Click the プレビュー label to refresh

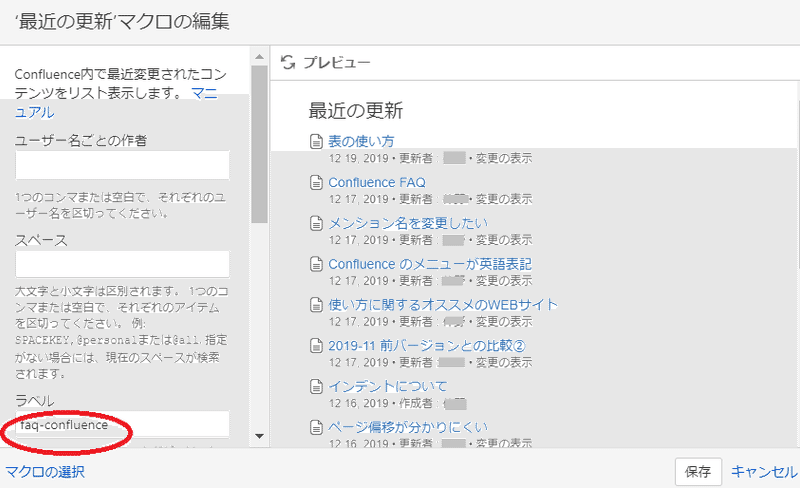(x=337, y=62)
